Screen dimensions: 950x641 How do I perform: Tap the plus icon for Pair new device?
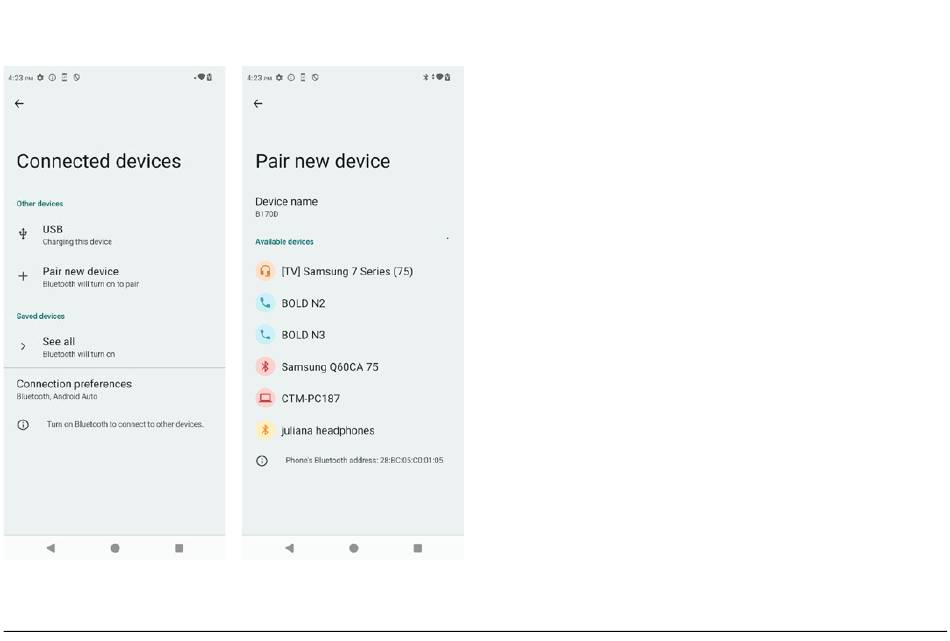[x=23, y=276]
